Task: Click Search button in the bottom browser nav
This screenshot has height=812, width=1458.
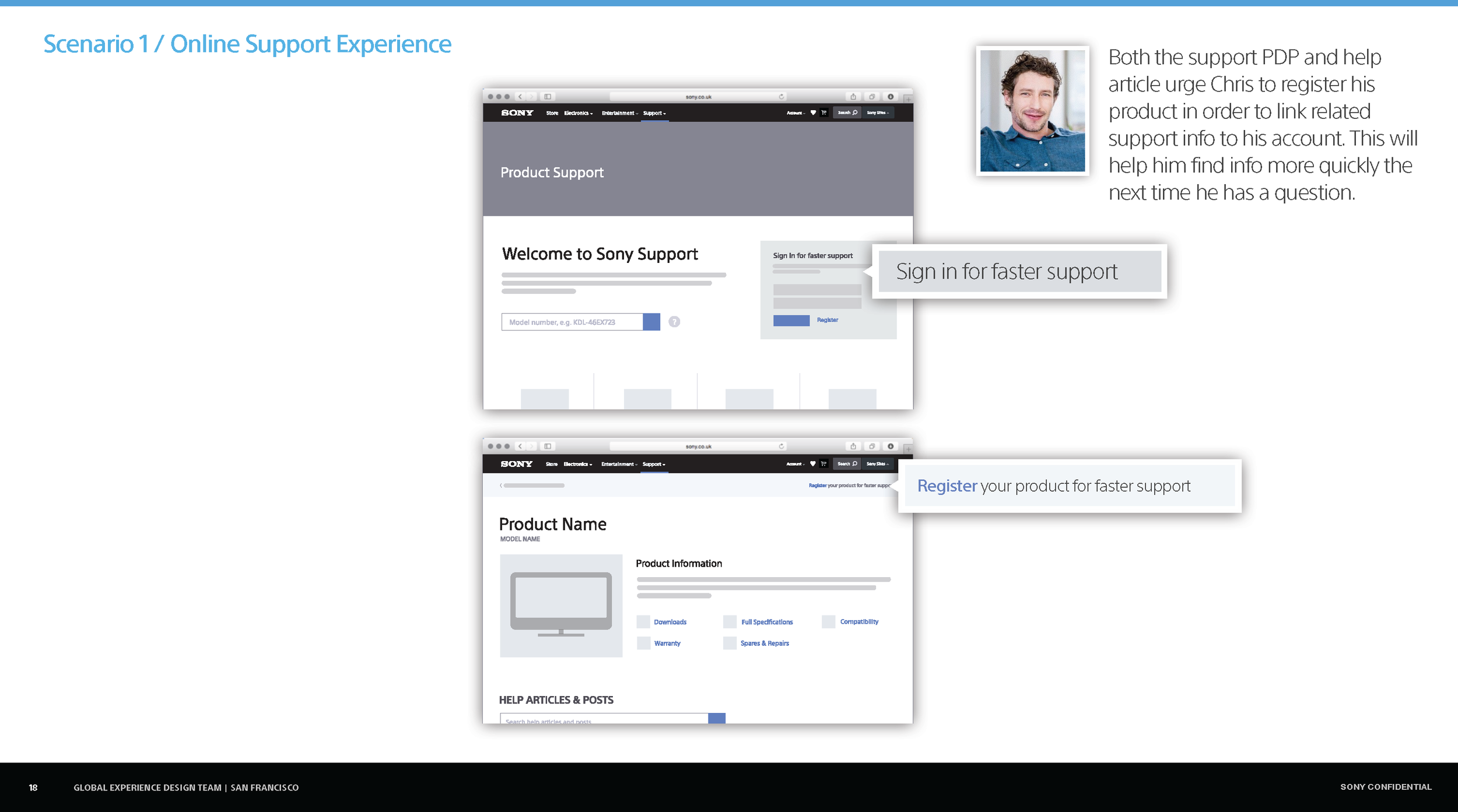Action: [847, 464]
